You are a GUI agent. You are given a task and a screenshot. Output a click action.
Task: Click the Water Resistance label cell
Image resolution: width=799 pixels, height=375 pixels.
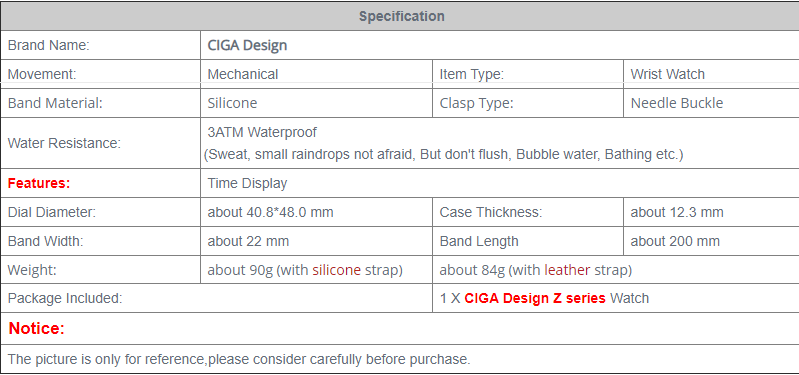101,143
